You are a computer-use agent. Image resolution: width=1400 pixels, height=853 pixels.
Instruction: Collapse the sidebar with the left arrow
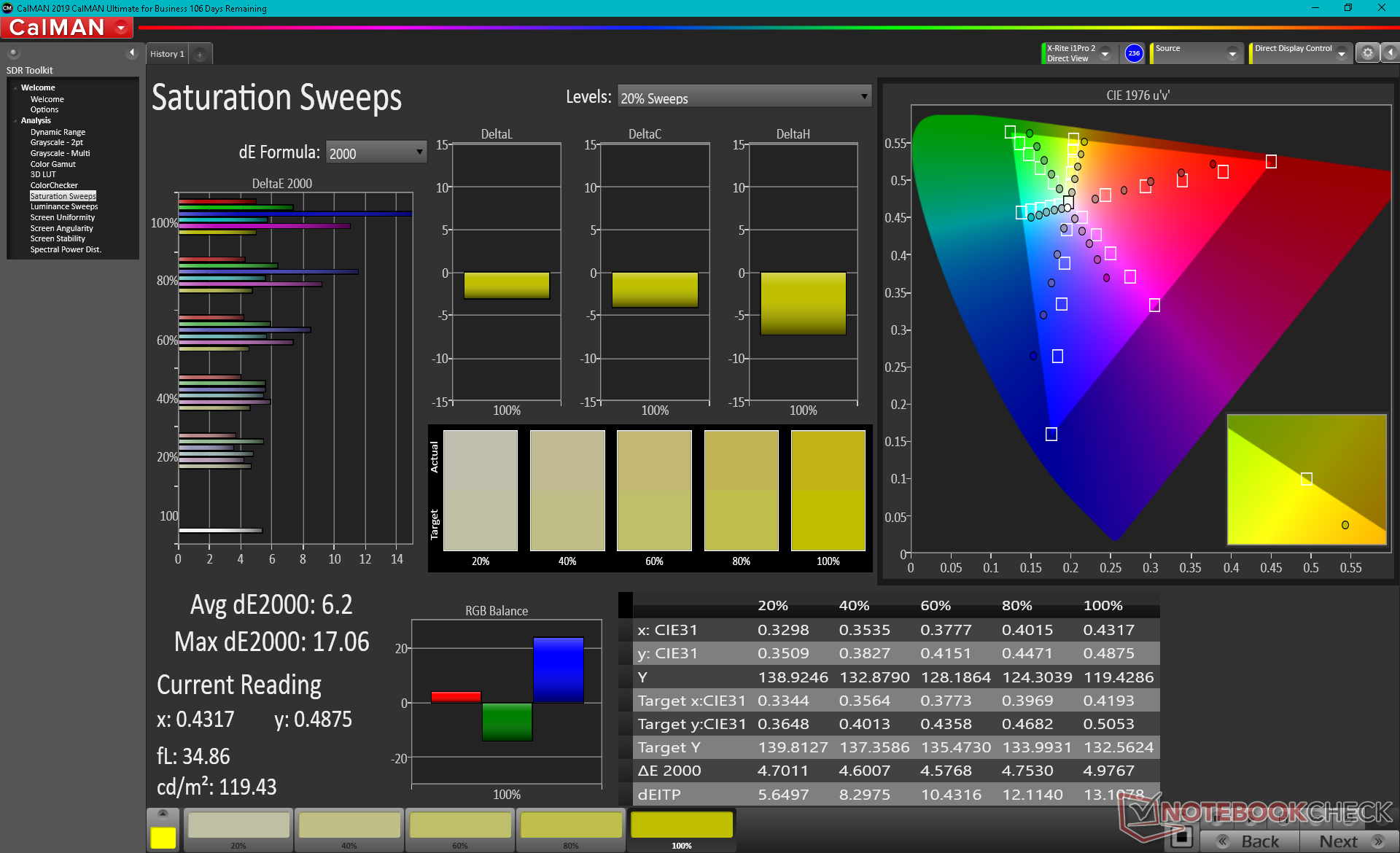pos(132,52)
